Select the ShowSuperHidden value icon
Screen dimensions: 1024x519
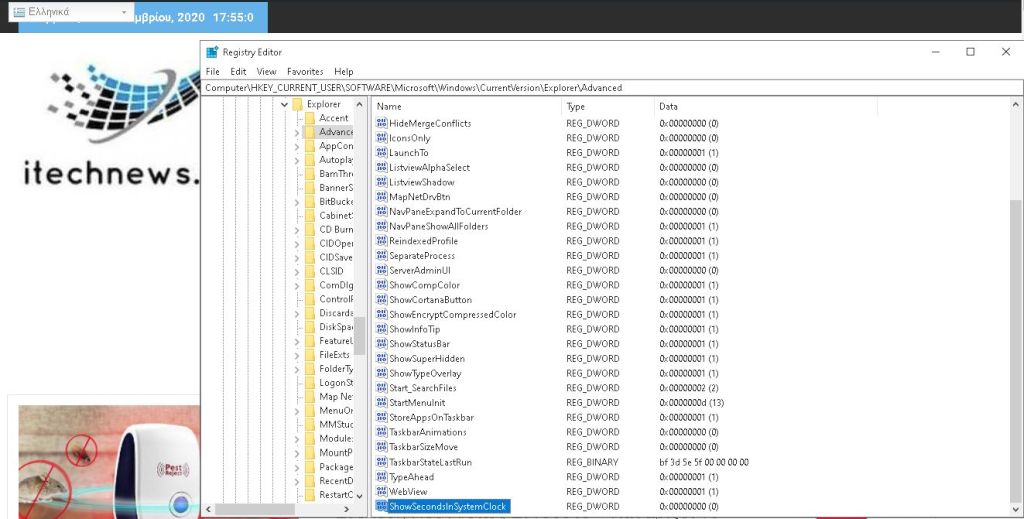(x=382, y=358)
